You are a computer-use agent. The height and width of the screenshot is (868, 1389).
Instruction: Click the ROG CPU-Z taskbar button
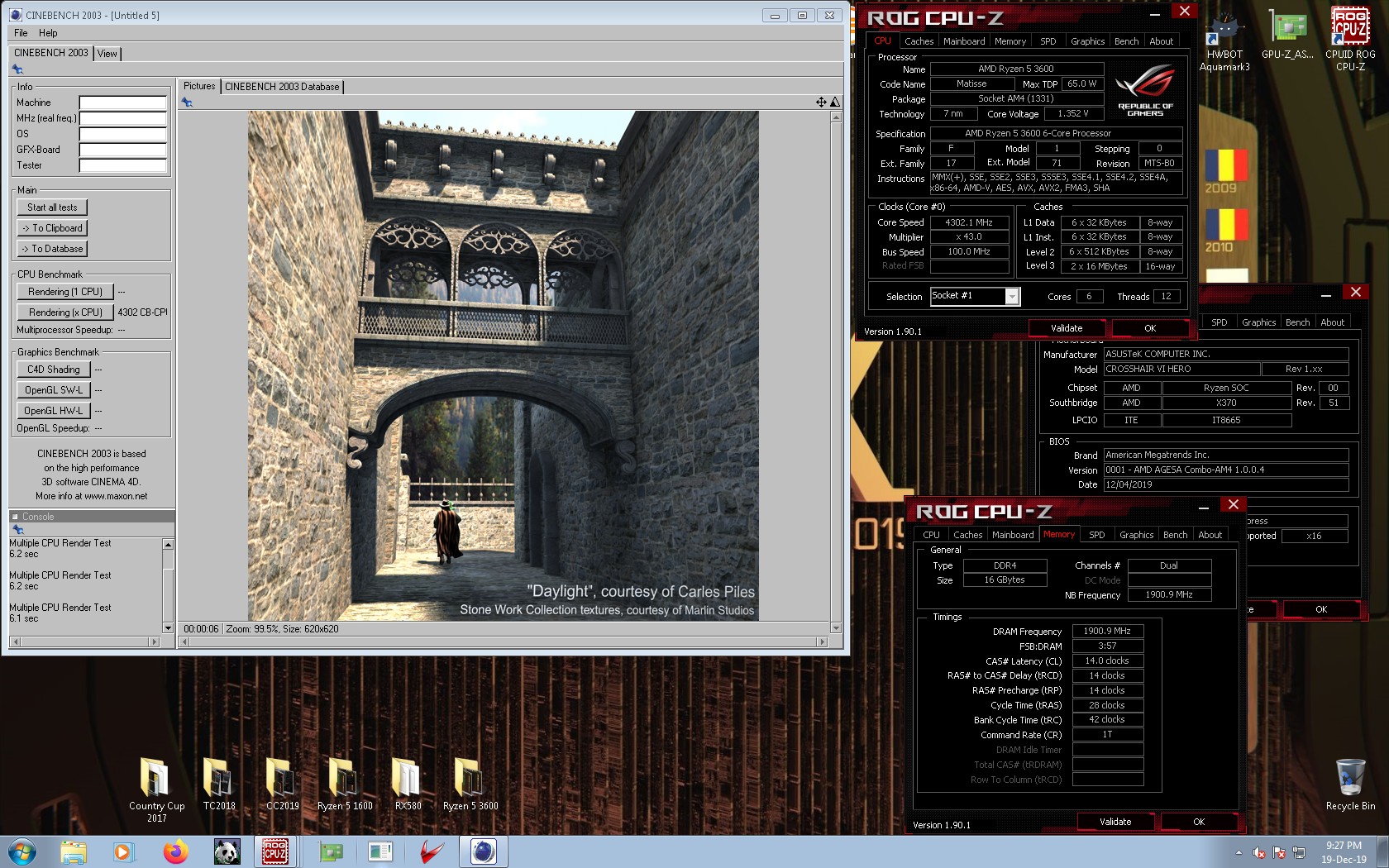(x=275, y=851)
